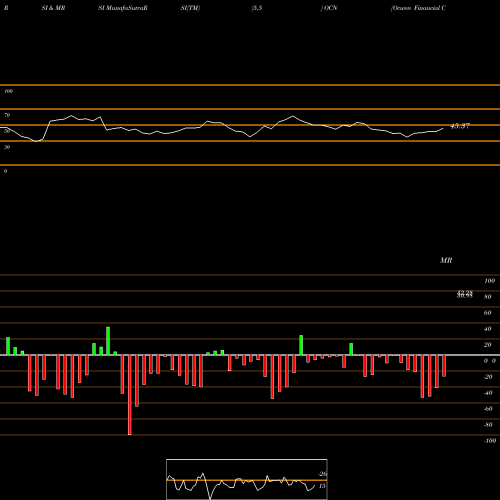Click the MR axis label 80
Image resolution: width=500 pixels, height=500 pixels.
(487, 297)
